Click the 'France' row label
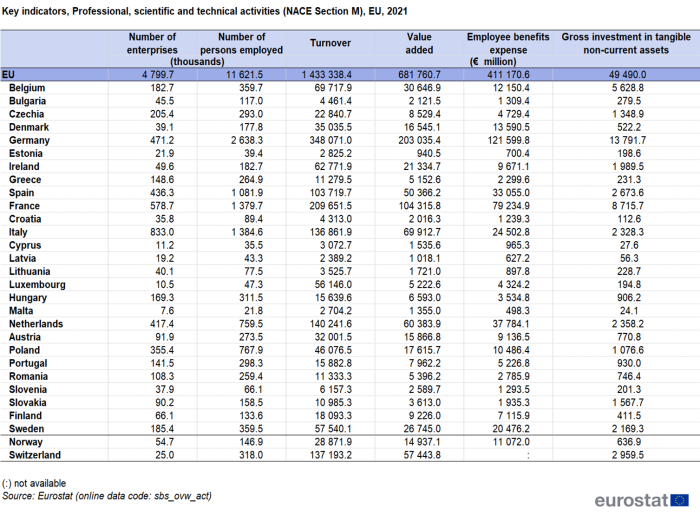The image size is (700, 515). coord(24,206)
